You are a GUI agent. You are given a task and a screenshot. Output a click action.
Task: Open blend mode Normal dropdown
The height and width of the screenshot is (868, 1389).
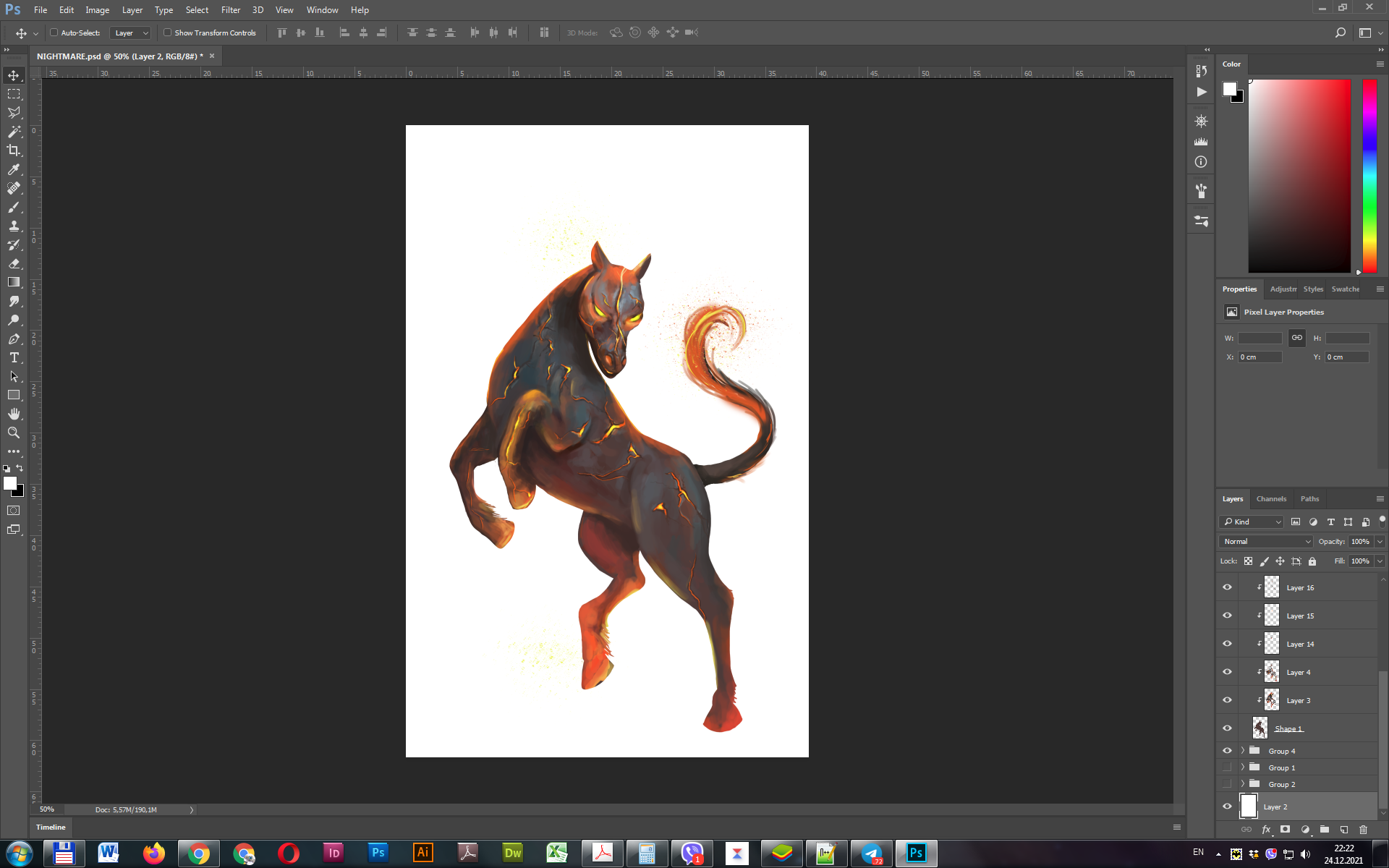coord(1266,541)
